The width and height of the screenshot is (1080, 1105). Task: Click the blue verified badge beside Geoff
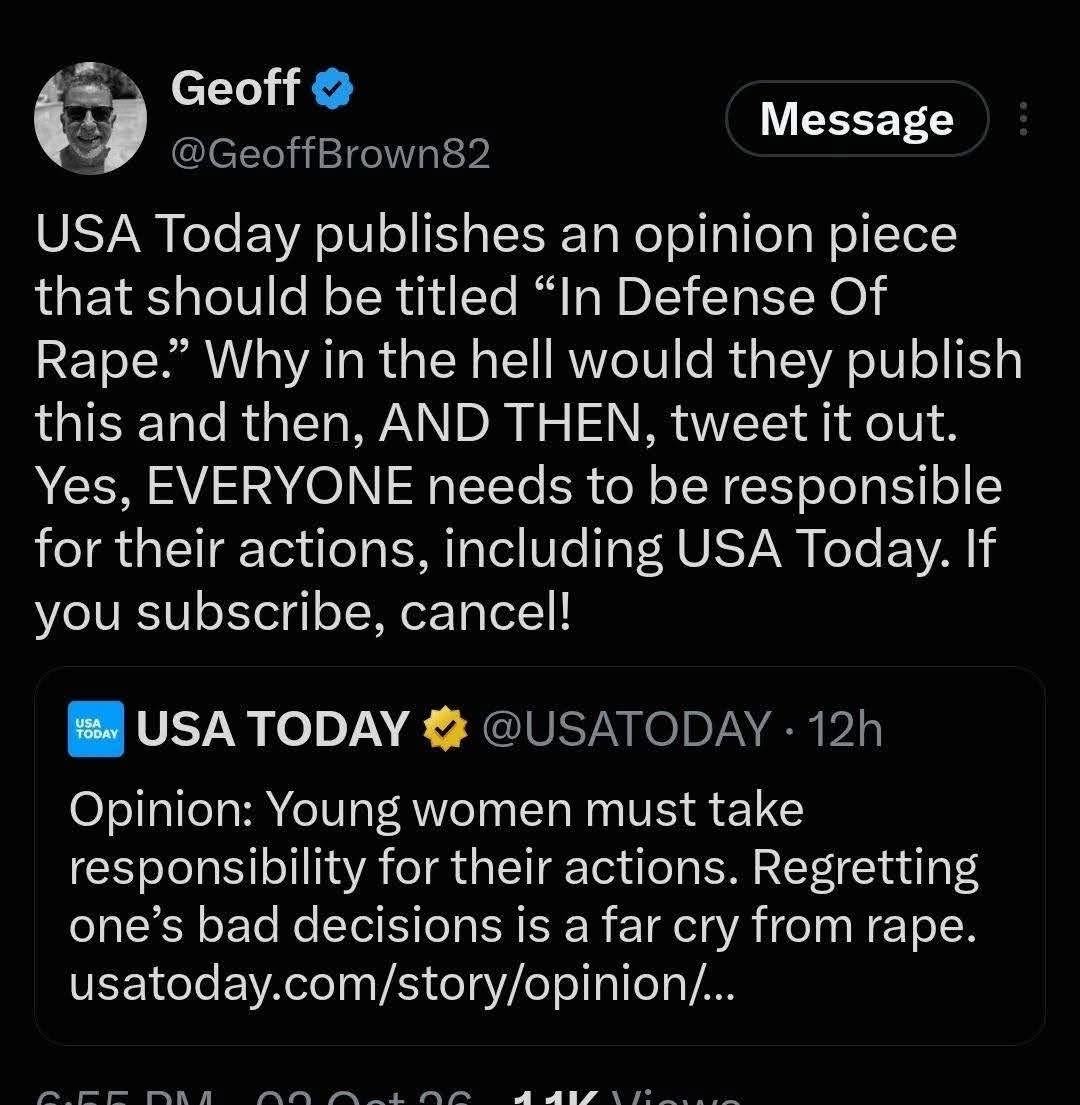pos(332,89)
